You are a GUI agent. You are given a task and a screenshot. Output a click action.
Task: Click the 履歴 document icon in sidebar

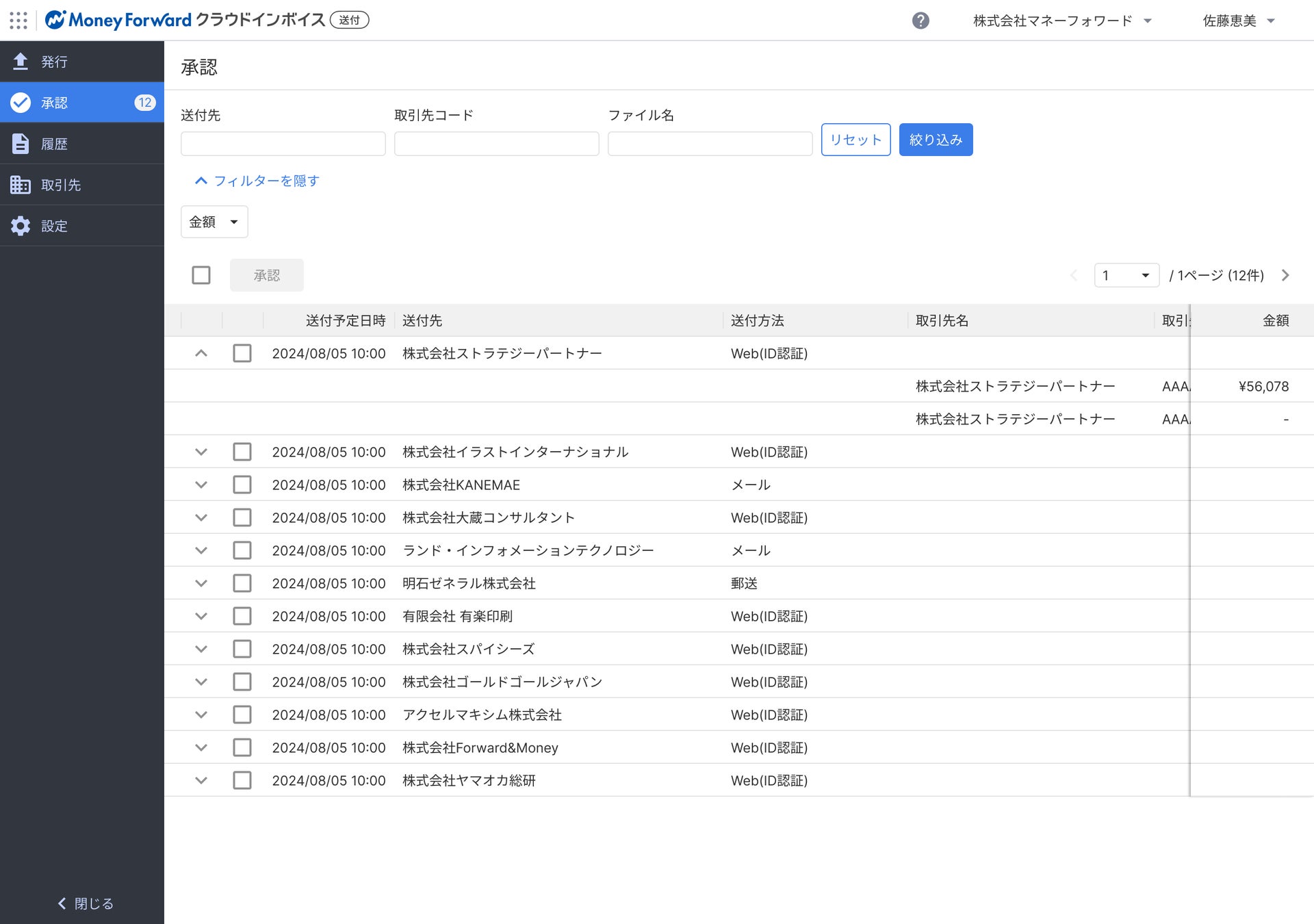[x=21, y=144]
